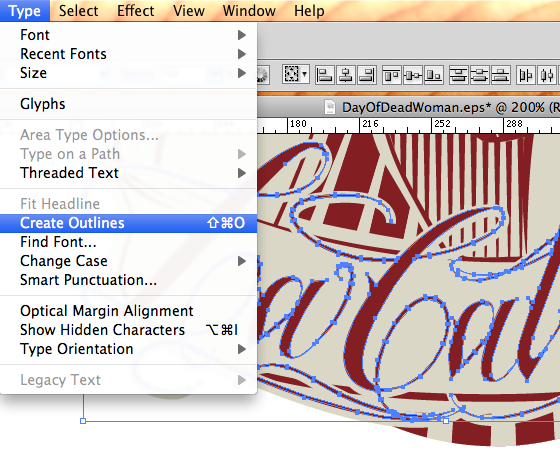Click the Vertical Align Top icon
Viewport: 560px width, 454px height.
[392, 75]
